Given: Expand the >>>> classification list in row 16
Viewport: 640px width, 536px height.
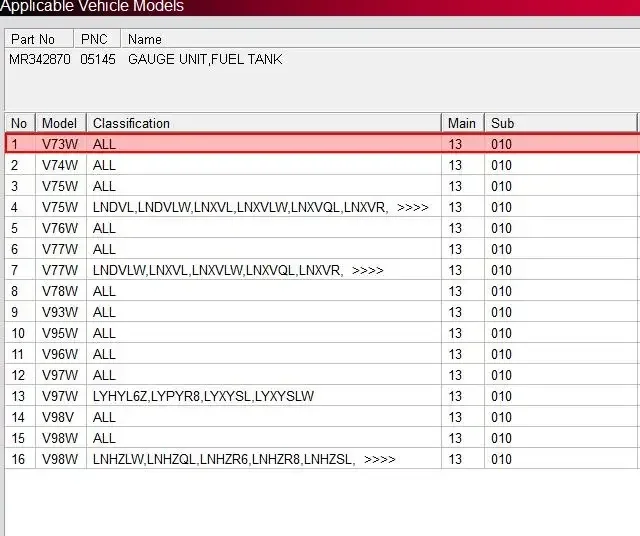Looking at the screenshot, I should coord(380,459).
